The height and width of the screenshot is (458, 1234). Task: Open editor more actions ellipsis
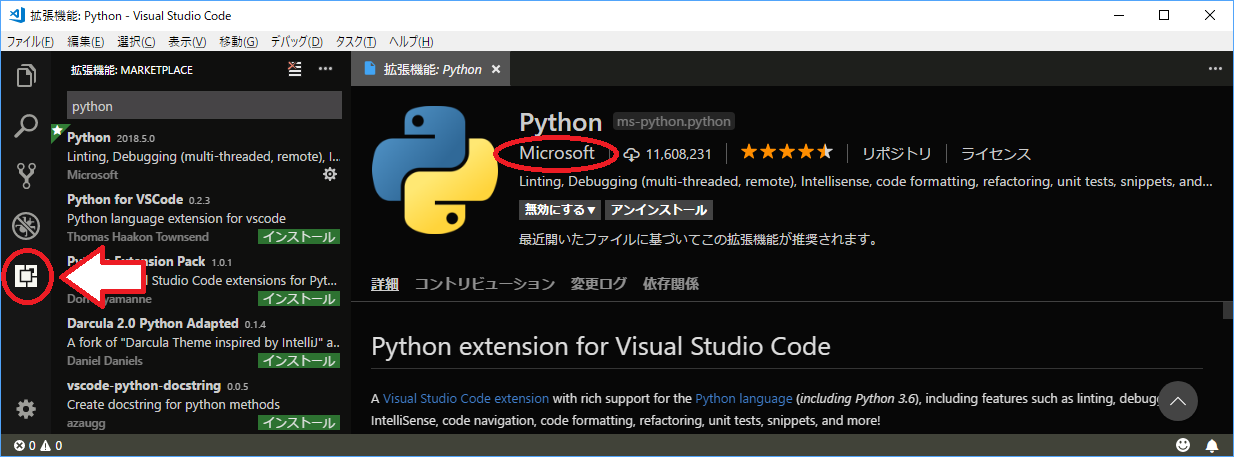[1215, 69]
